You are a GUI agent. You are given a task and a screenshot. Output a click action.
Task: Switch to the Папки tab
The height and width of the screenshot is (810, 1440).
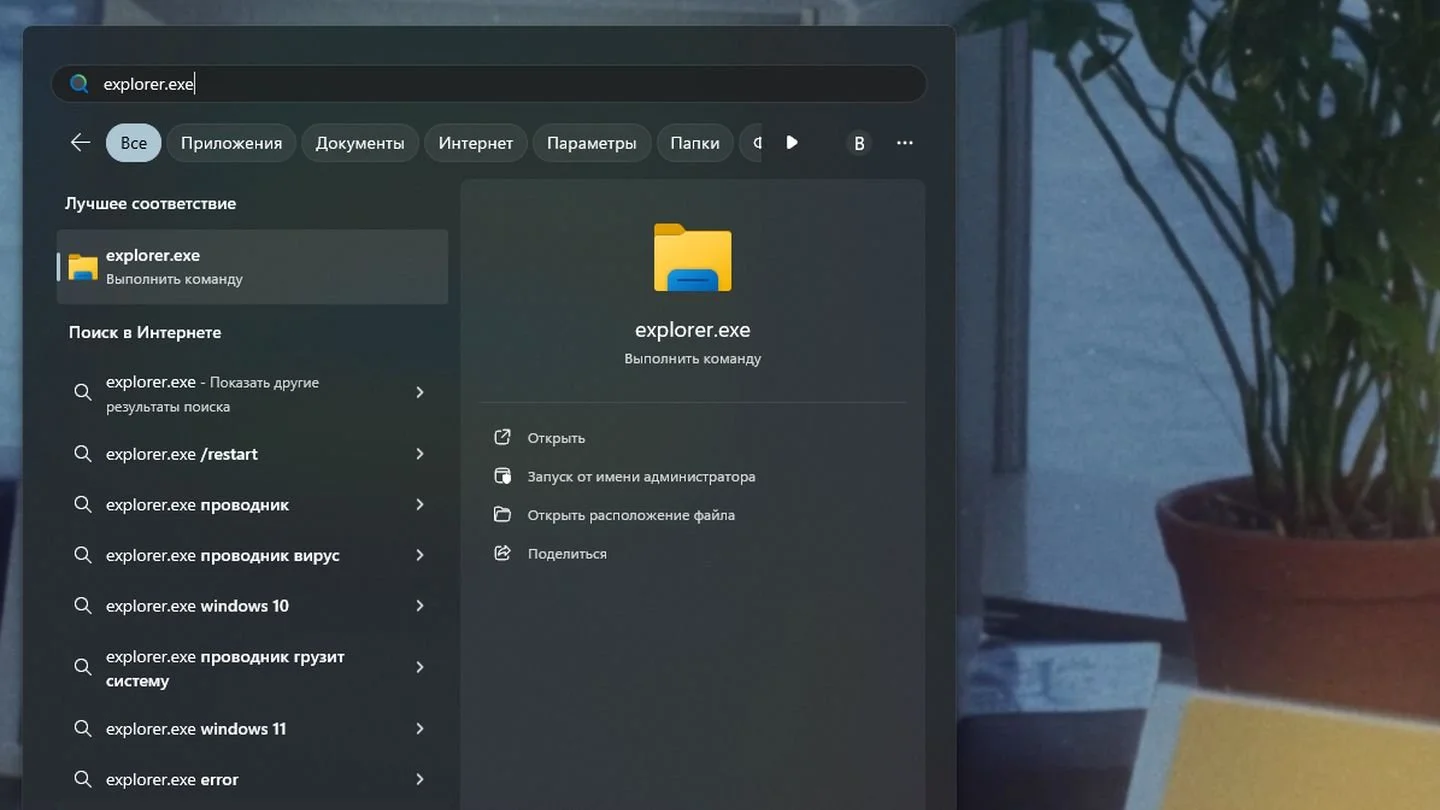click(x=695, y=143)
